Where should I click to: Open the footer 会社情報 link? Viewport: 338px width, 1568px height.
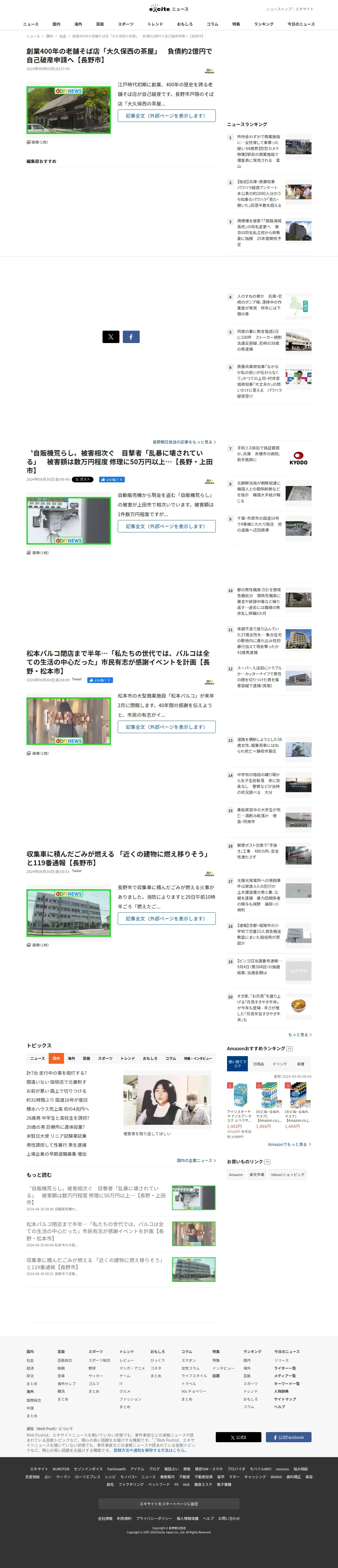[105, 1518]
